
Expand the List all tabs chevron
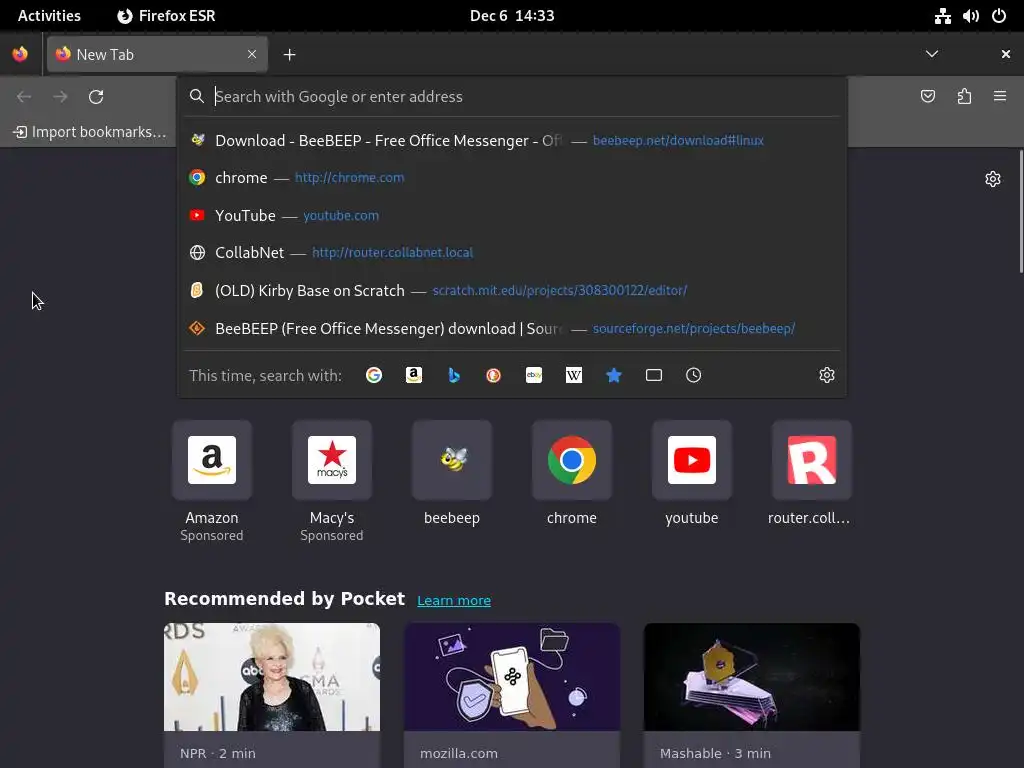click(932, 54)
